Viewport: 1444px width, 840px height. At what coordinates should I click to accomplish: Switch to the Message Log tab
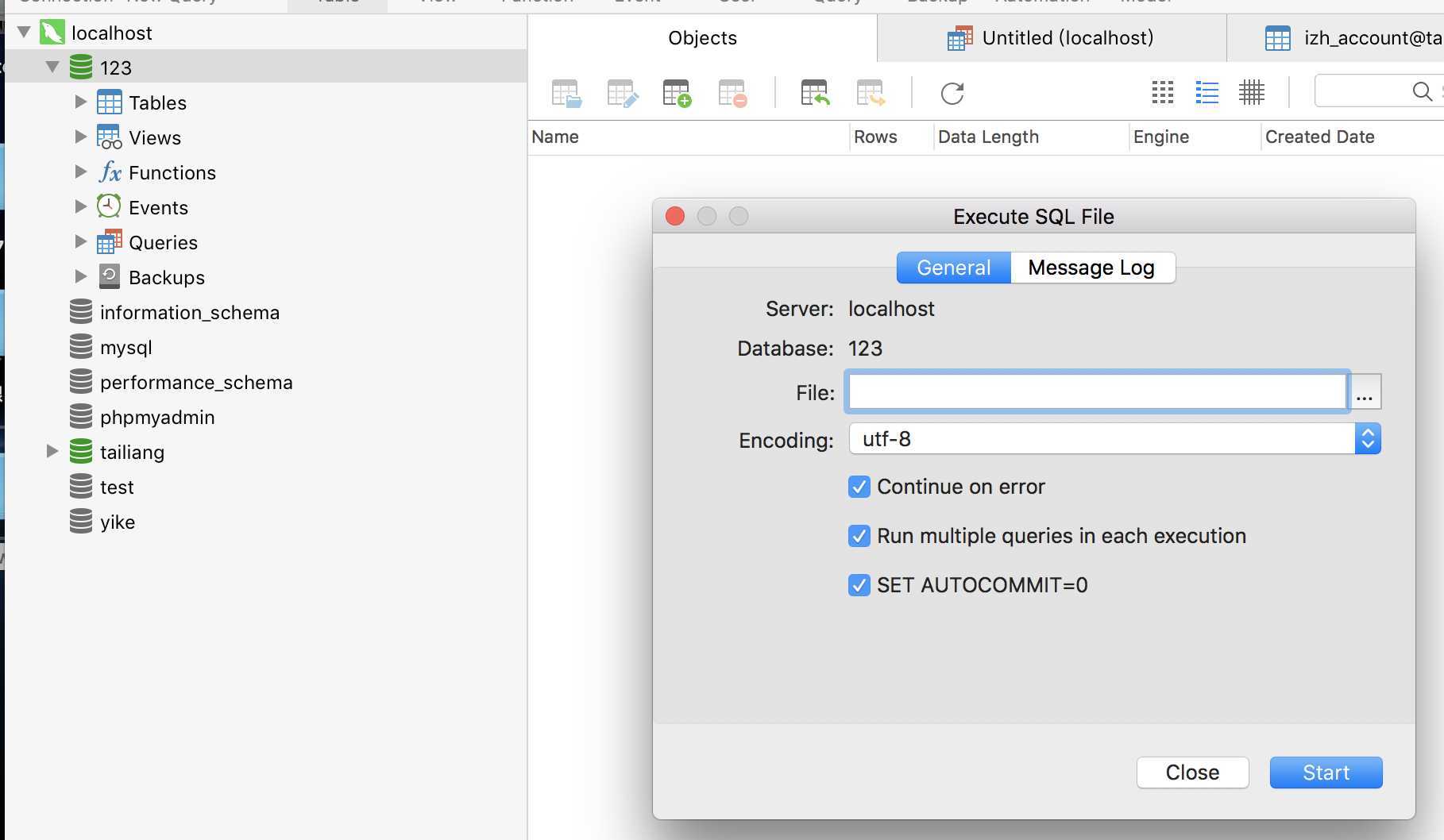[1092, 268]
